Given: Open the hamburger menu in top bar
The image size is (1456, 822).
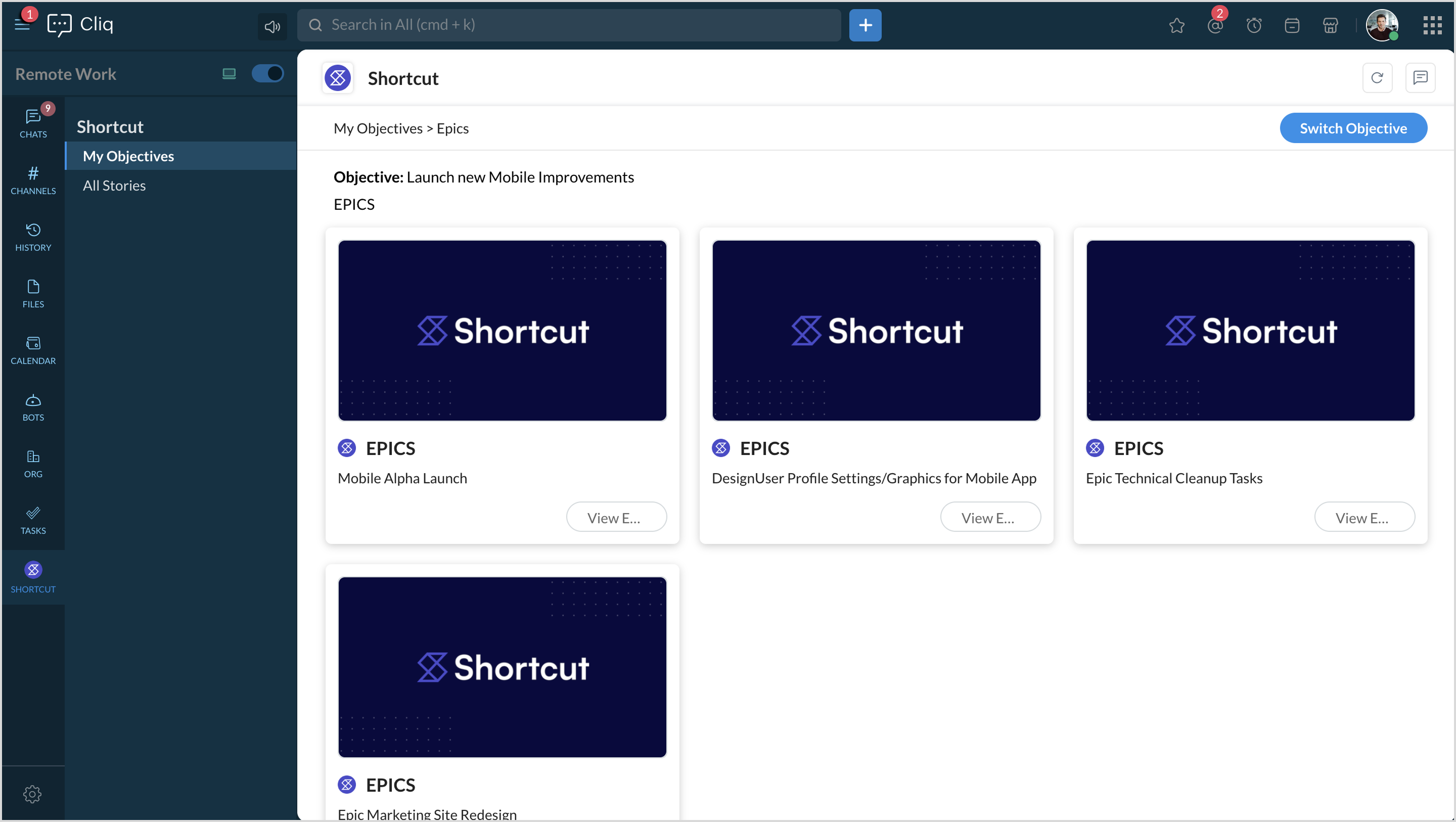Looking at the screenshot, I should click(x=22, y=25).
